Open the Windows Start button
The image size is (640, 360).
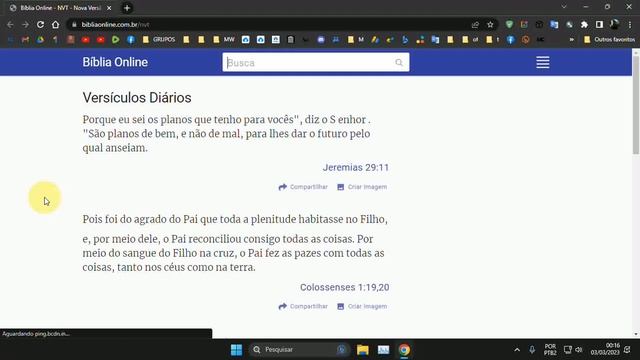(x=236, y=350)
